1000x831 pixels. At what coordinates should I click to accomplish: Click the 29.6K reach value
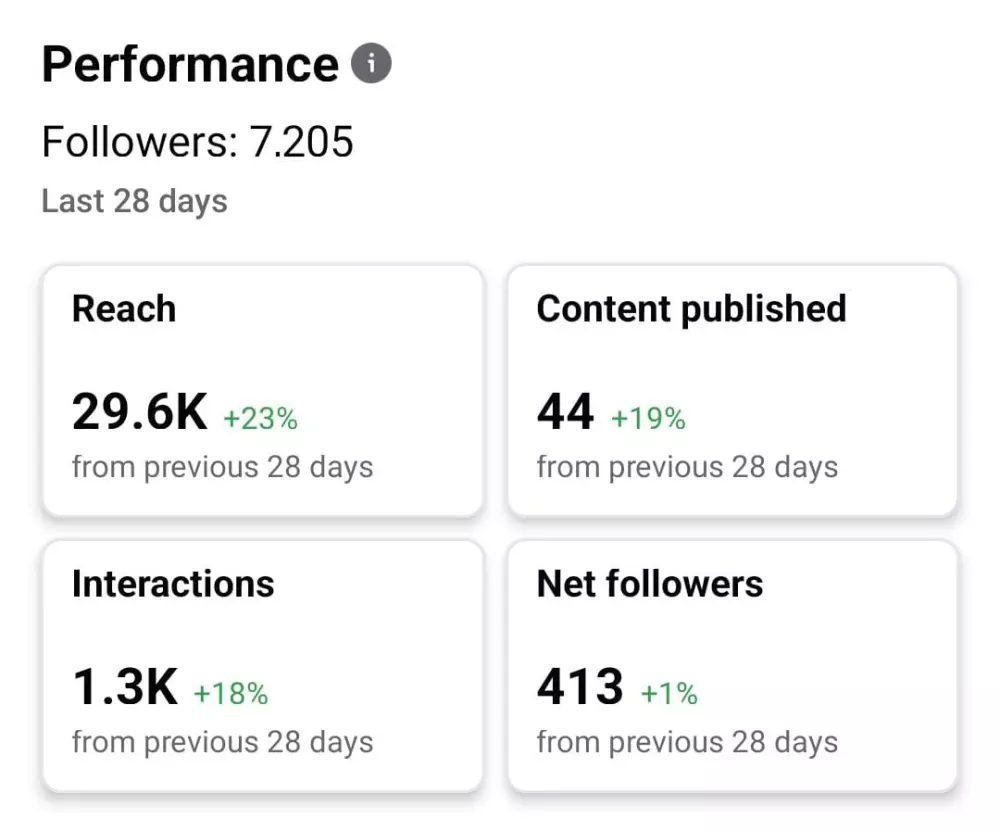point(140,412)
